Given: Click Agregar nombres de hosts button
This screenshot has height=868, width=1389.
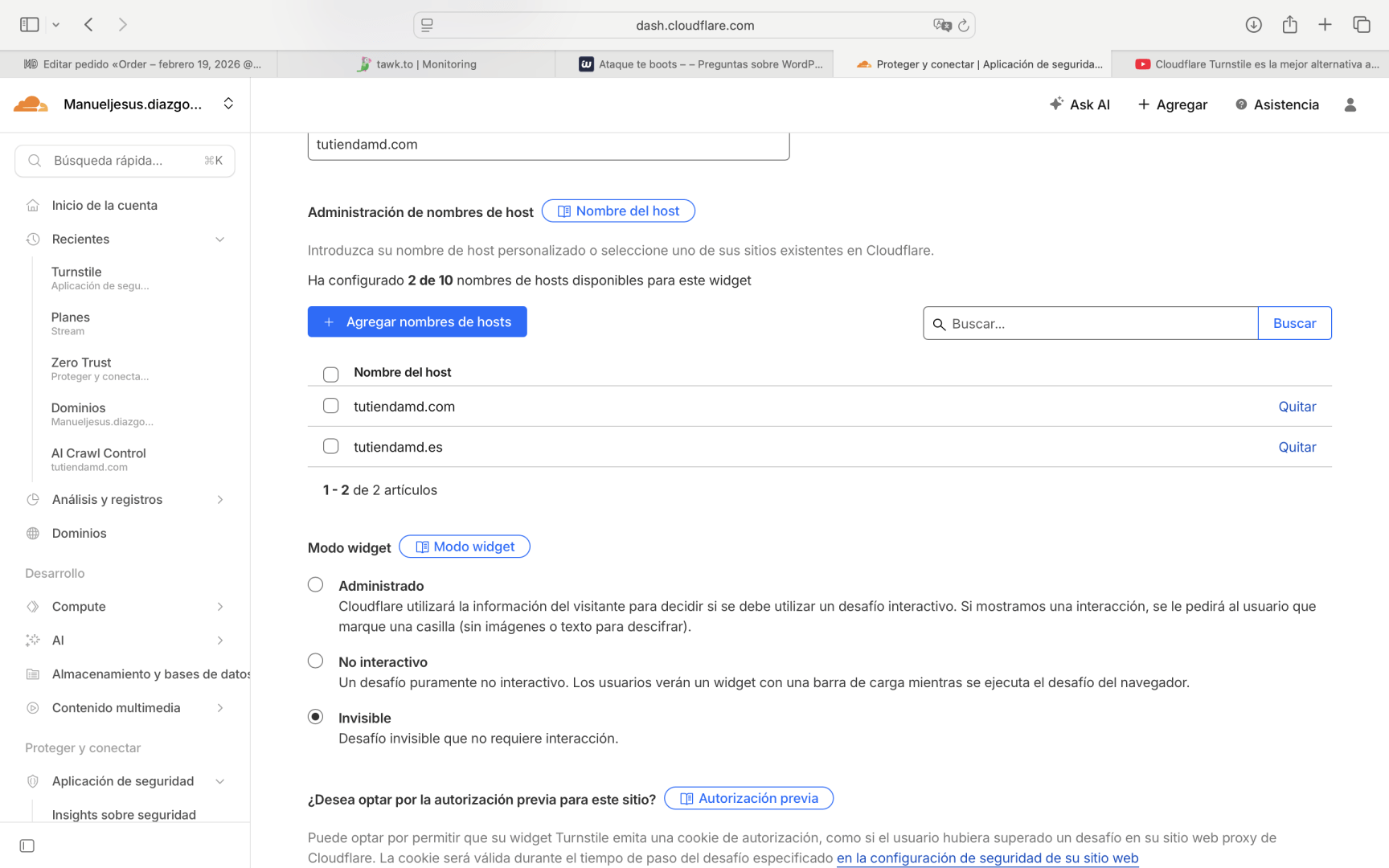Looking at the screenshot, I should (x=417, y=321).
